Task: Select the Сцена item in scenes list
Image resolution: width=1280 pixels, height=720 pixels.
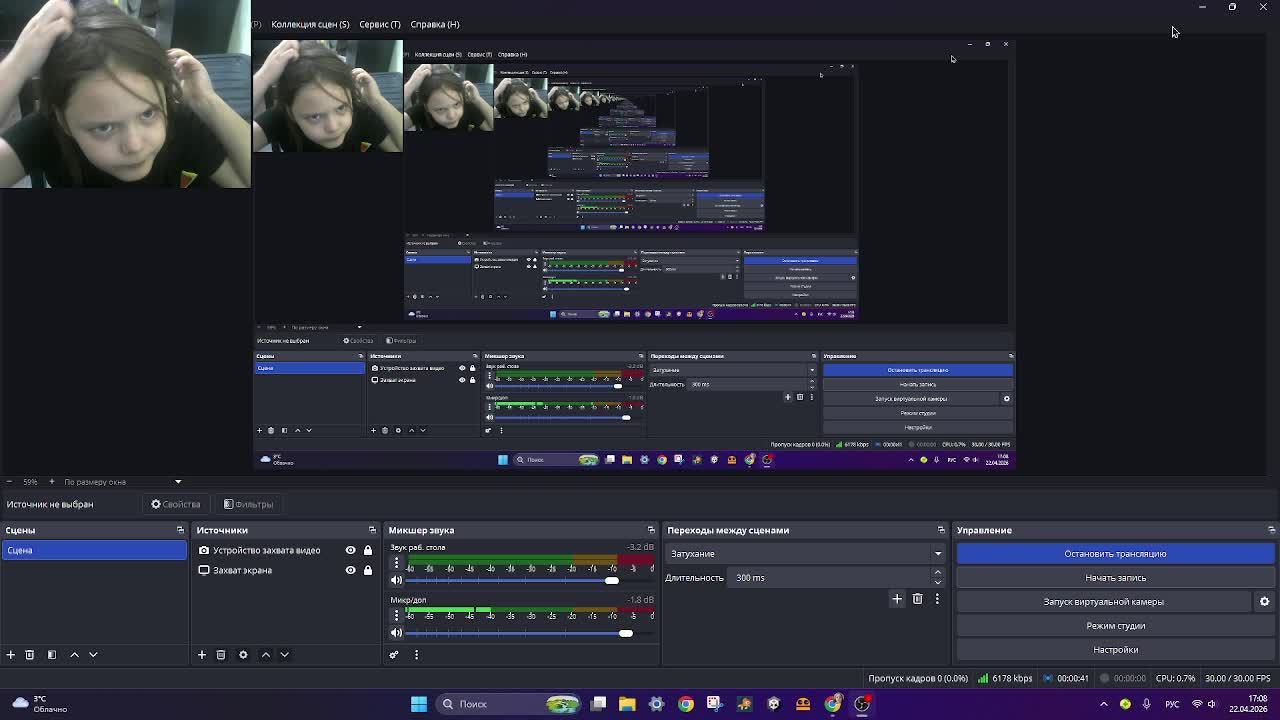Action: tap(93, 551)
